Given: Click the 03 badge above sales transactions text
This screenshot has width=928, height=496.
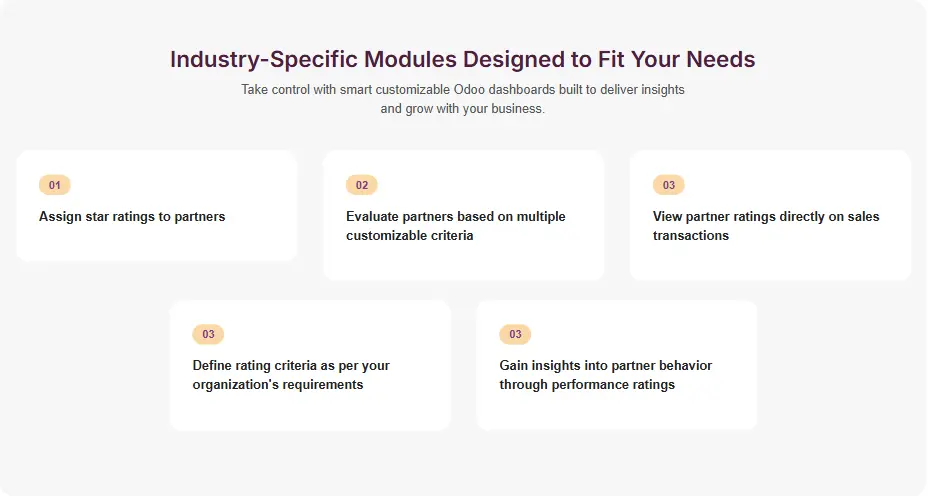Looking at the screenshot, I should 669,185.
